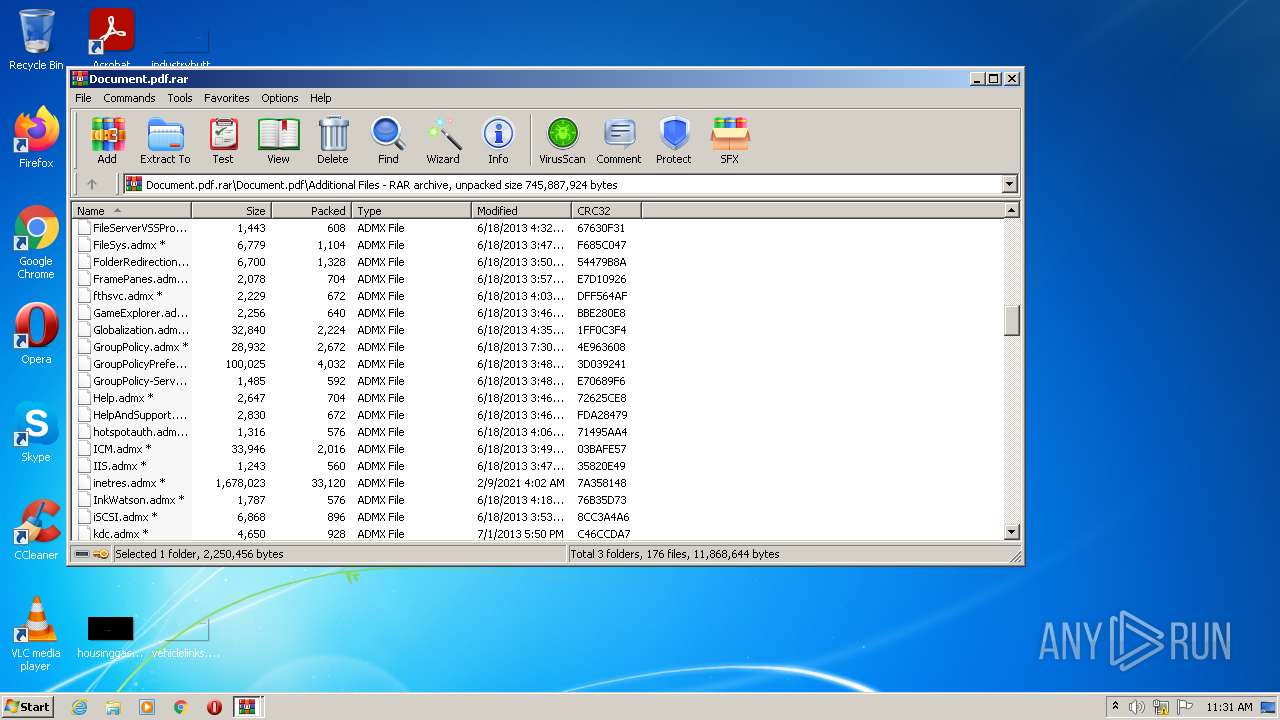This screenshot has height=720, width=1280.
Task: Open the View file tool
Action: [x=278, y=141]
